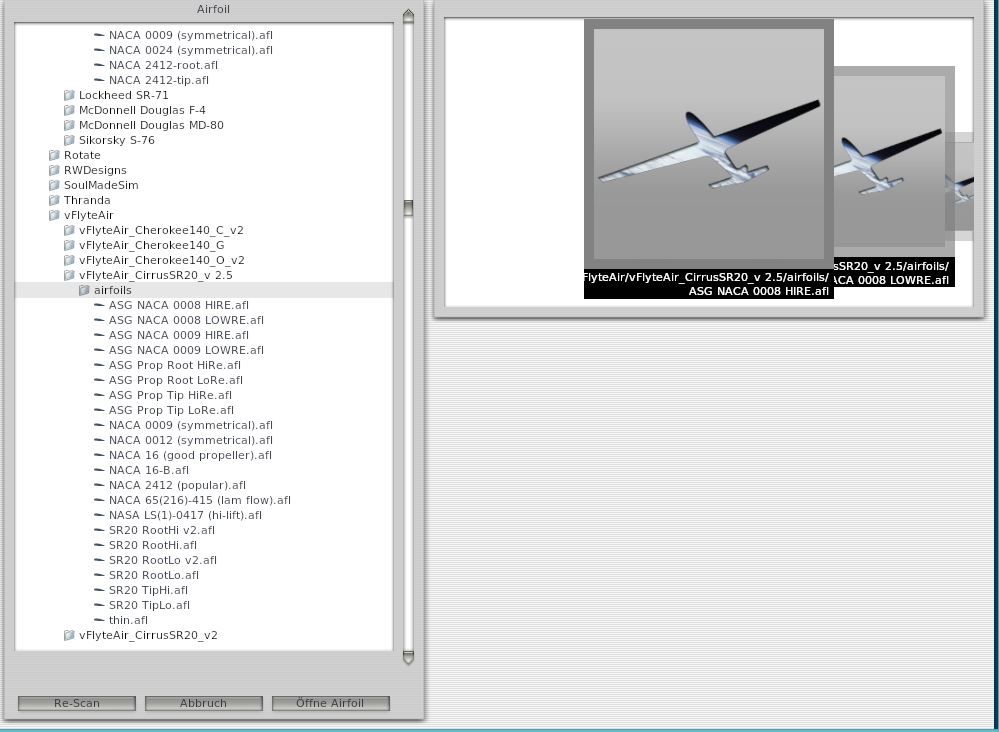Screen dimensions: 999x732
Task: Select the second airfoil preview thumbnail
Action: tap(893, 160)
